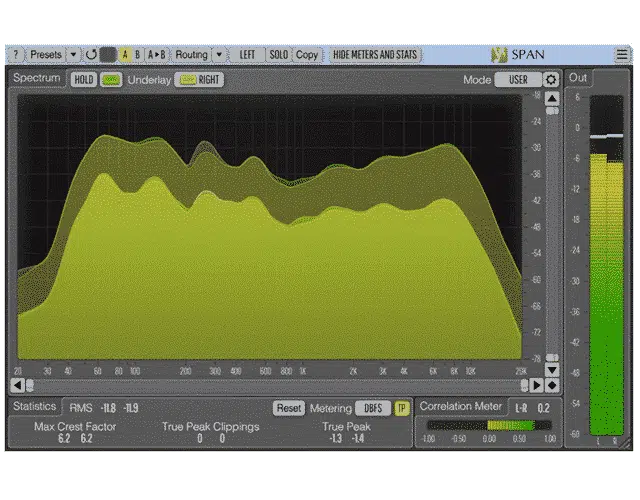Click Hide Meters and Stats
Image resolution: width=640 pixels, height=500 pixels.
pos(375,54)
